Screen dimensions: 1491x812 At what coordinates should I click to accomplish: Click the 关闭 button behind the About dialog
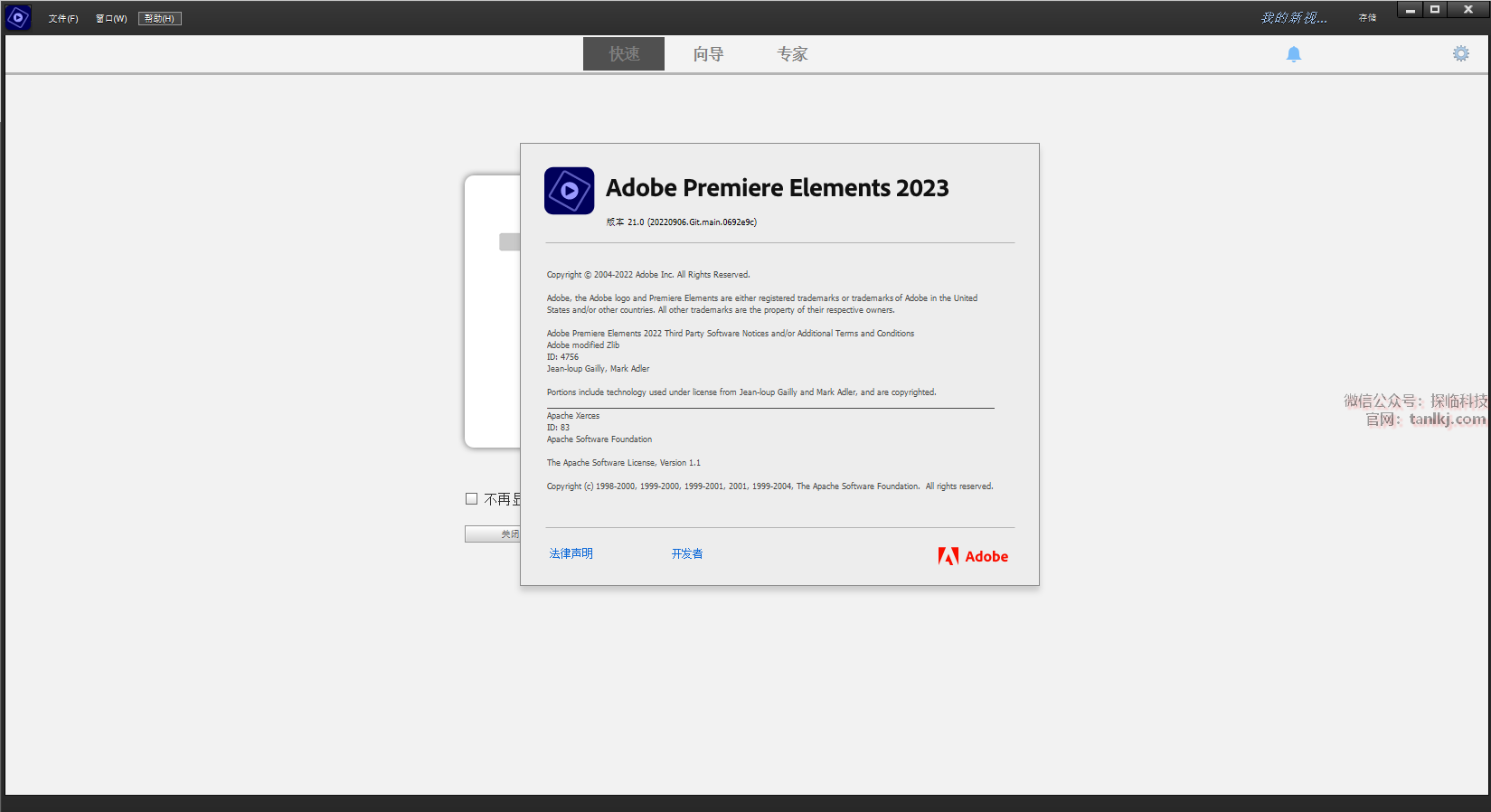tap(493, 534)
